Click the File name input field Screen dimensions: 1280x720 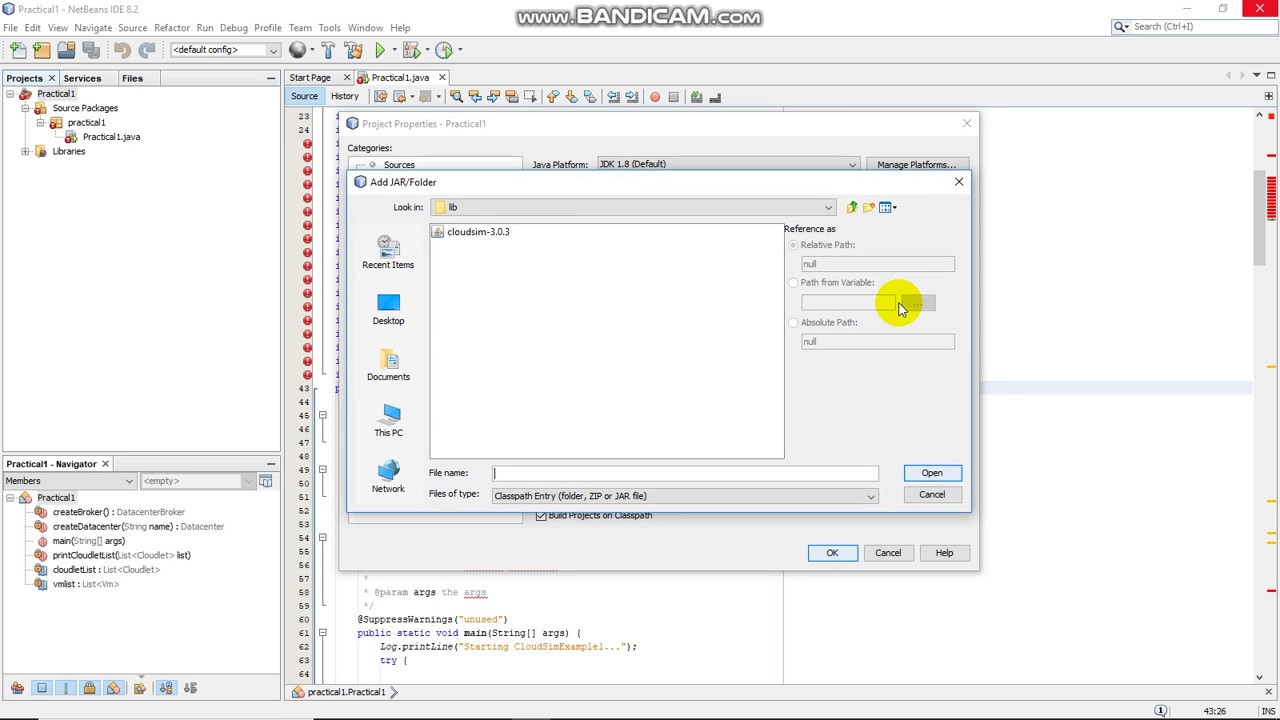coord(685,473)
